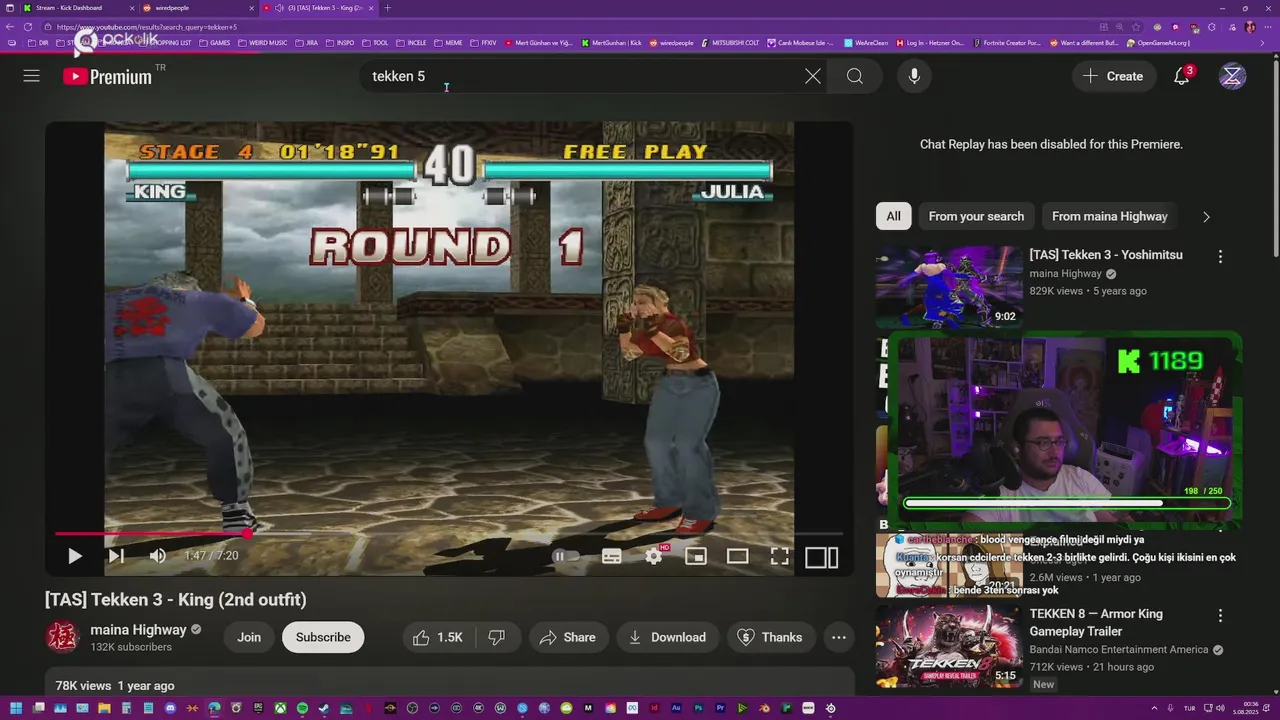Dislike the video

(x=497, y=637)
